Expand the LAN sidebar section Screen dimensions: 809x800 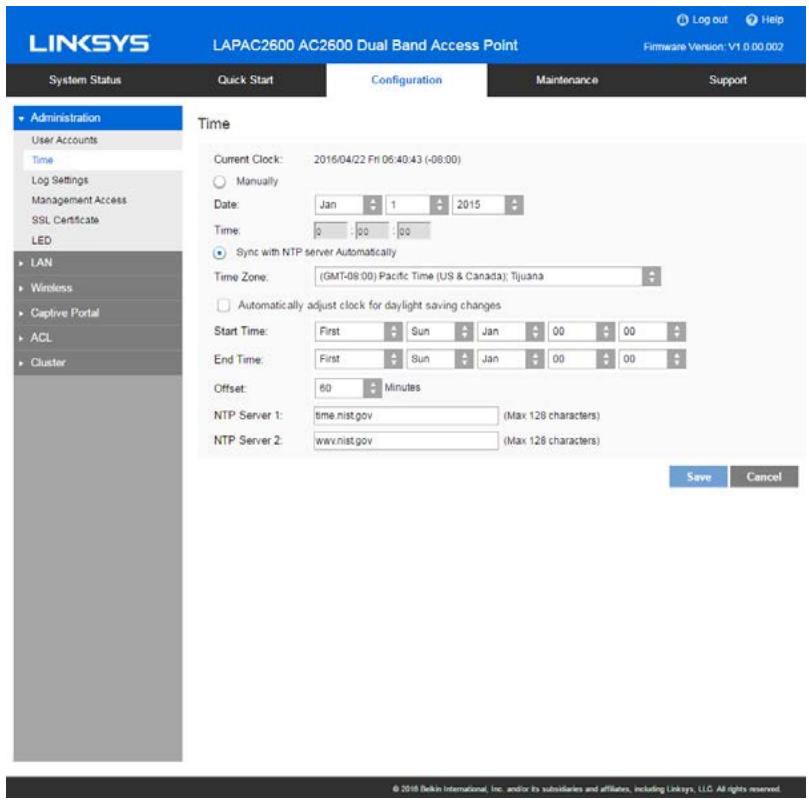pos(98,263)
